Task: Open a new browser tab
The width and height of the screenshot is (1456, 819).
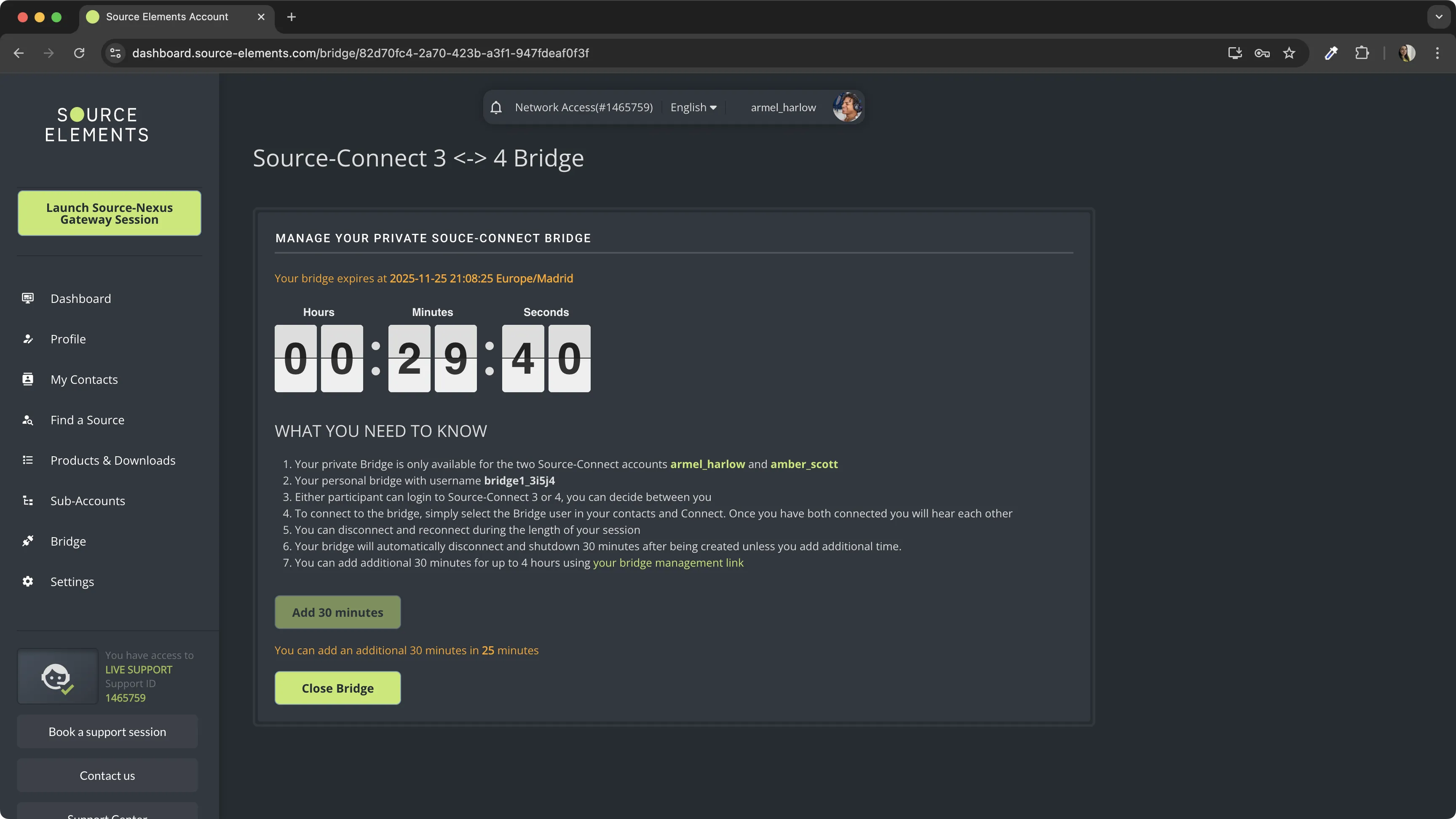Action: 292,17
